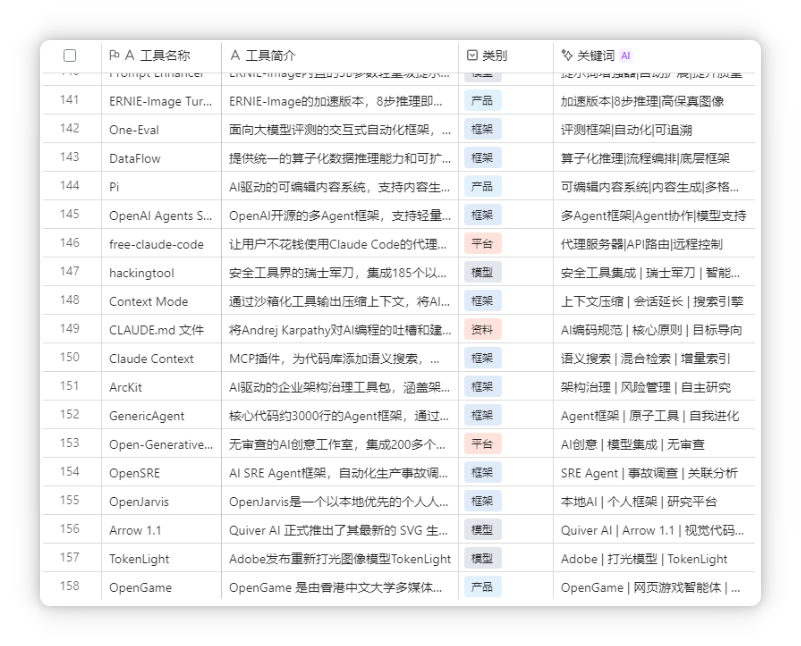The image size is (801, 646).
Task: Select the One-Eval tool name cell
Action: pyautogui.click(x=161, y=130)
